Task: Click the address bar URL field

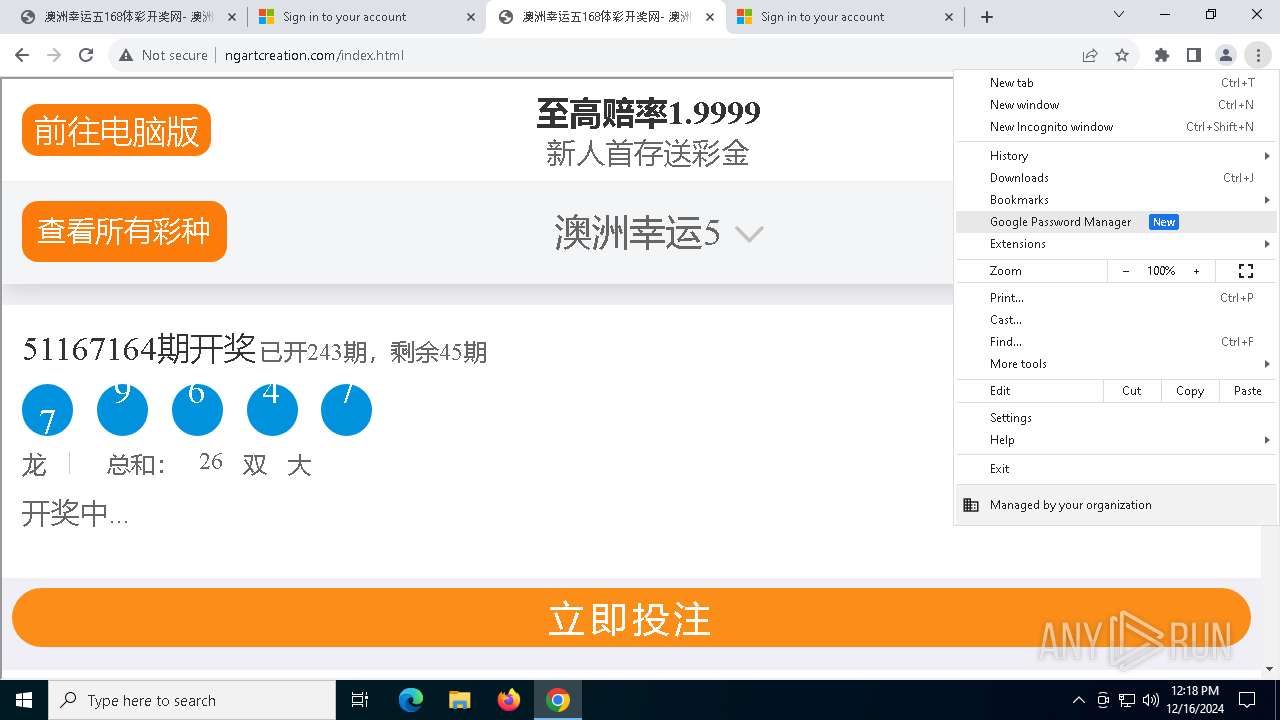Action: 640,55
